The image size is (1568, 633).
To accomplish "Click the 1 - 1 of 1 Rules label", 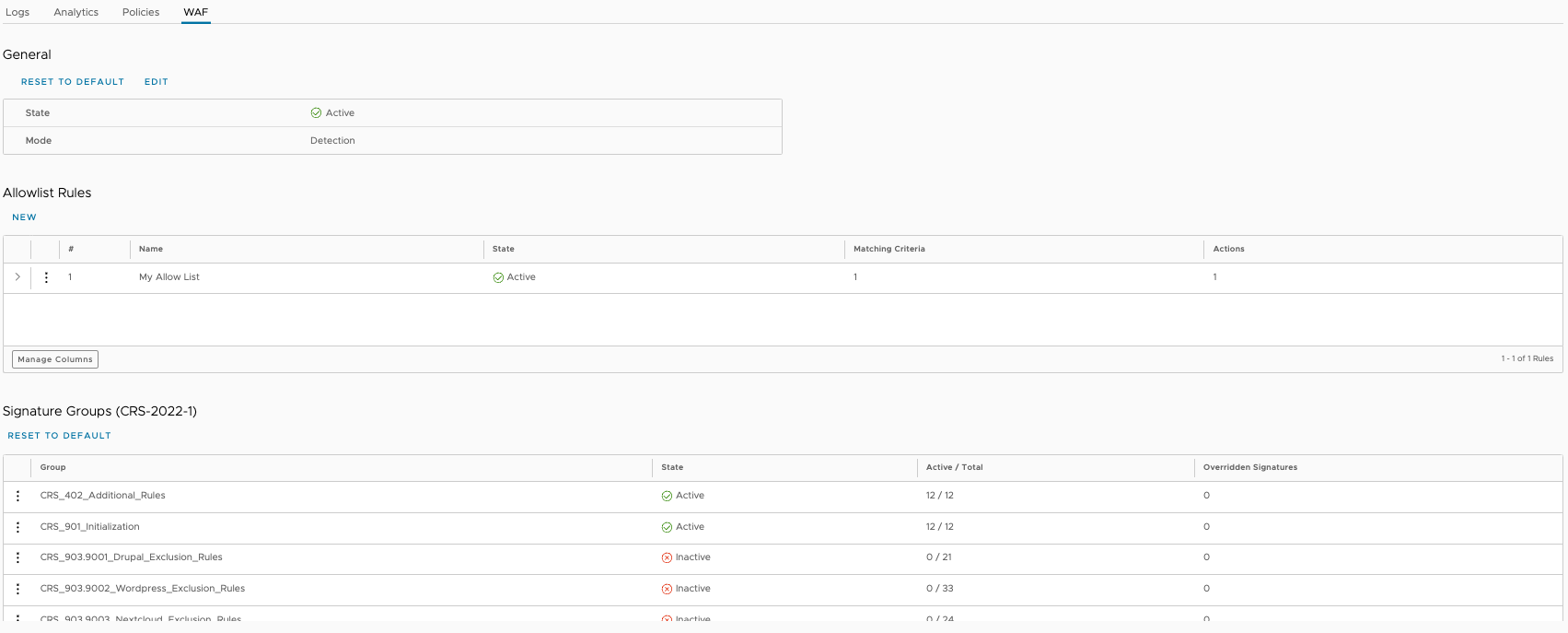I will click(x=1527, y=358).
